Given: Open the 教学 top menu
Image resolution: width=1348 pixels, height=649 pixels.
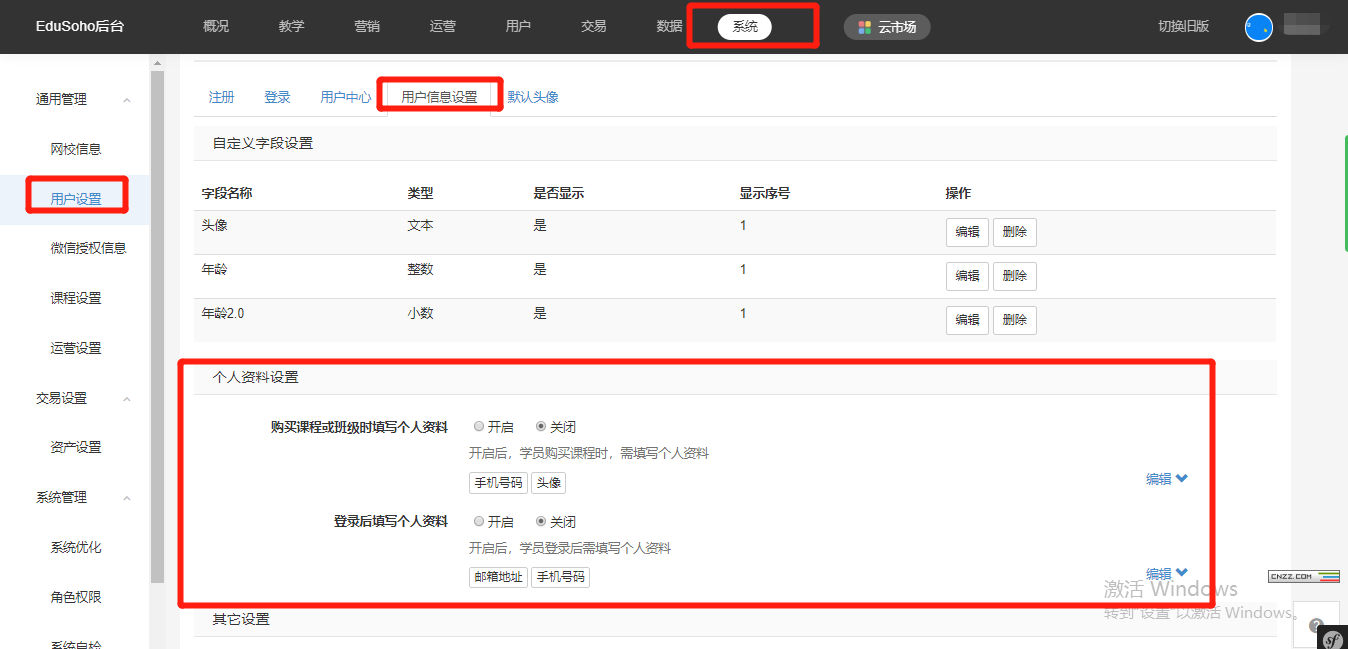Looking at the screenshot, I should click(292, 27).
